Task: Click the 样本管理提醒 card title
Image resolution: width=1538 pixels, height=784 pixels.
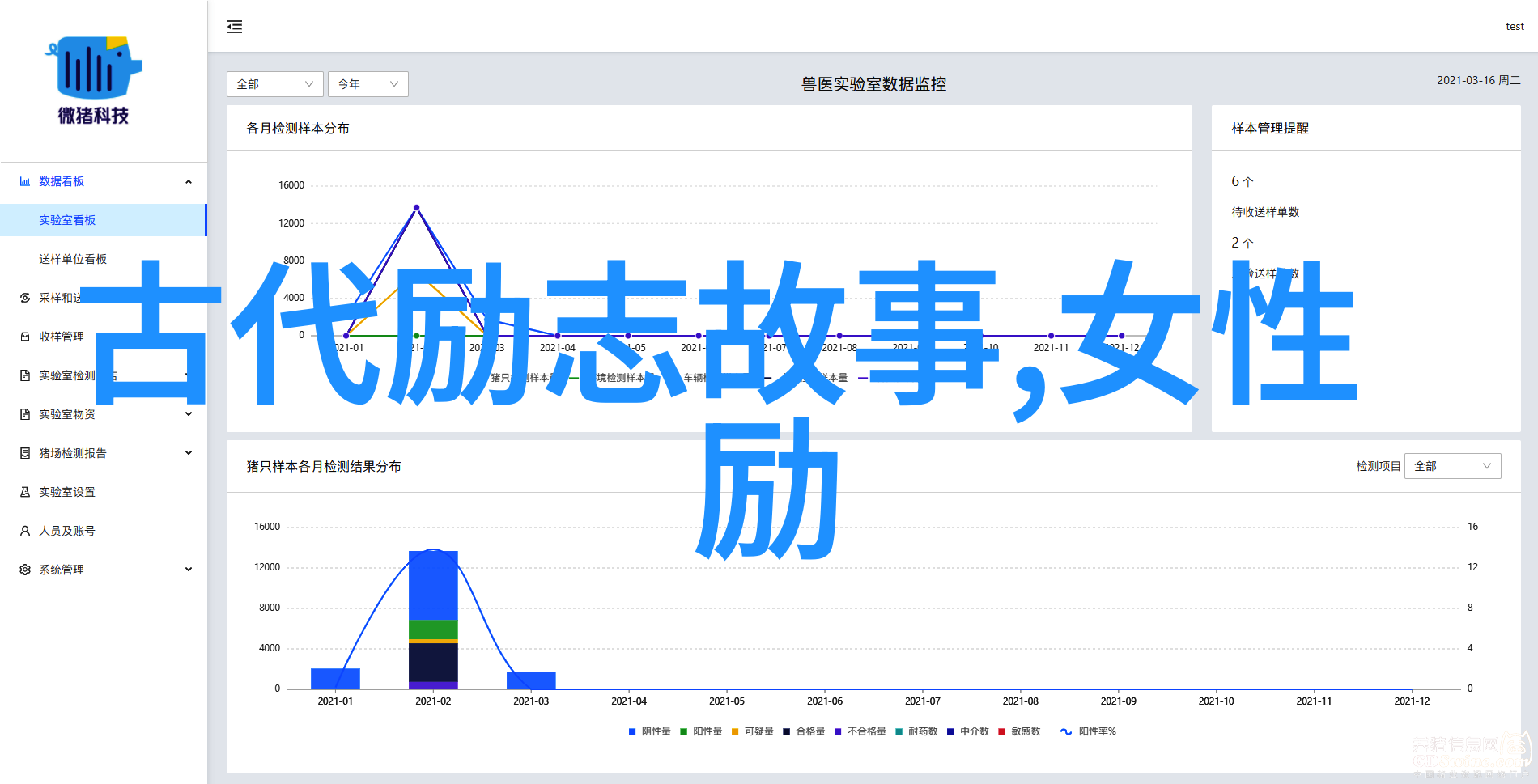Action: (1270, 128)
